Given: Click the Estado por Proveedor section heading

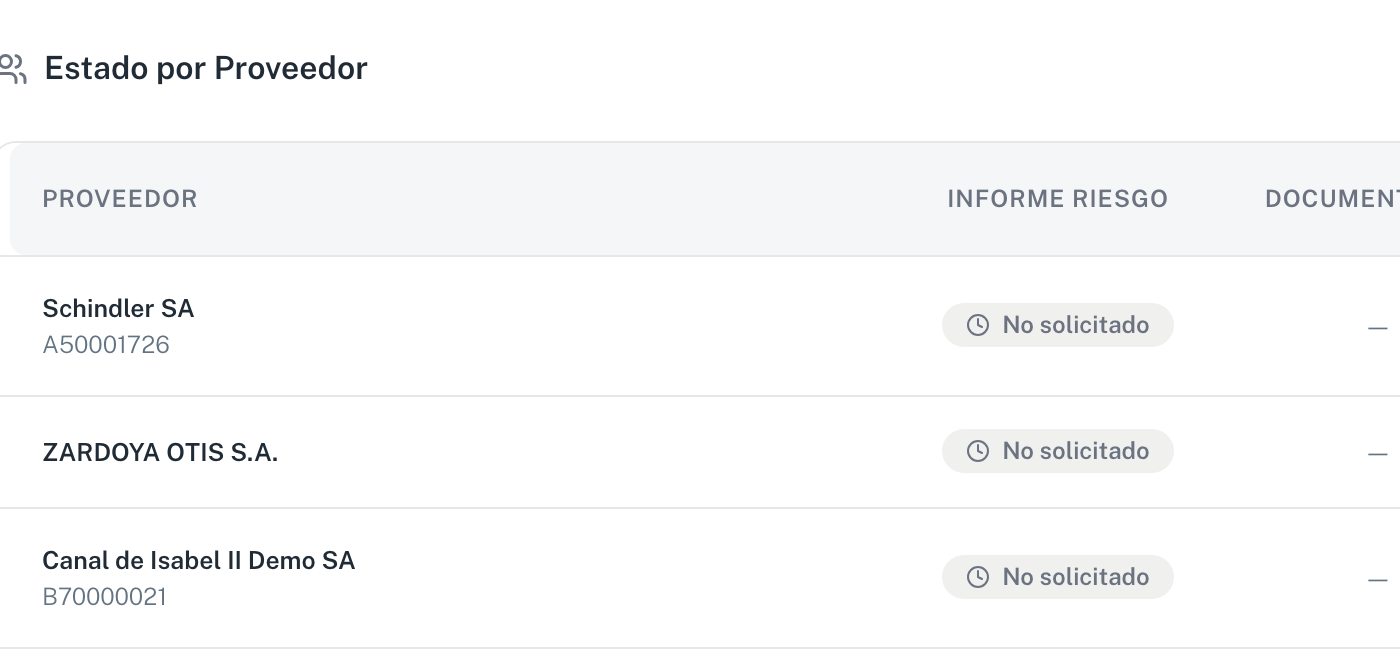Looking at the screenshot, I should coord(206,68).
